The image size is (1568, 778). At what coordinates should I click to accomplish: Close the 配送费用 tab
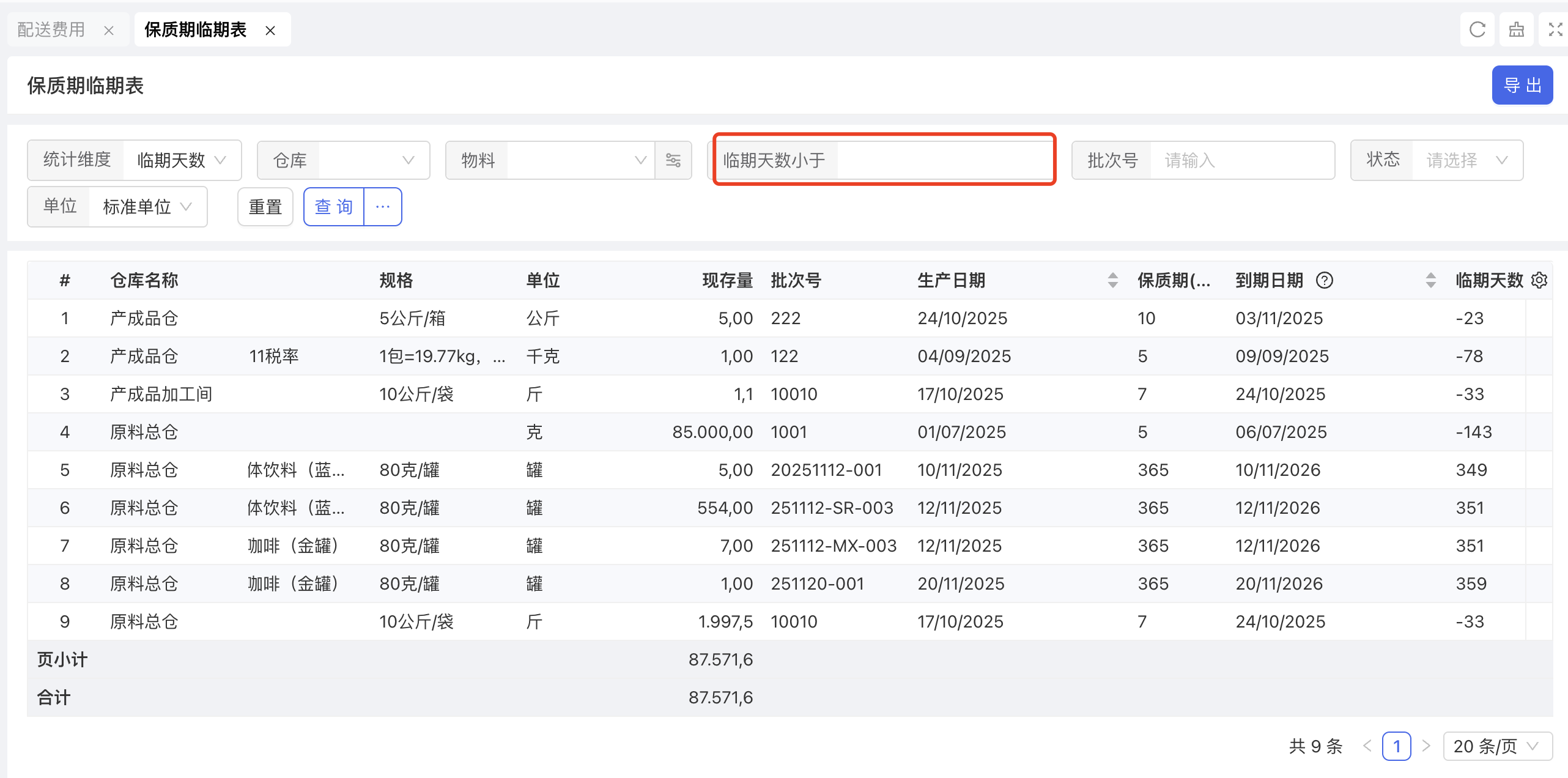click(109, 31)
